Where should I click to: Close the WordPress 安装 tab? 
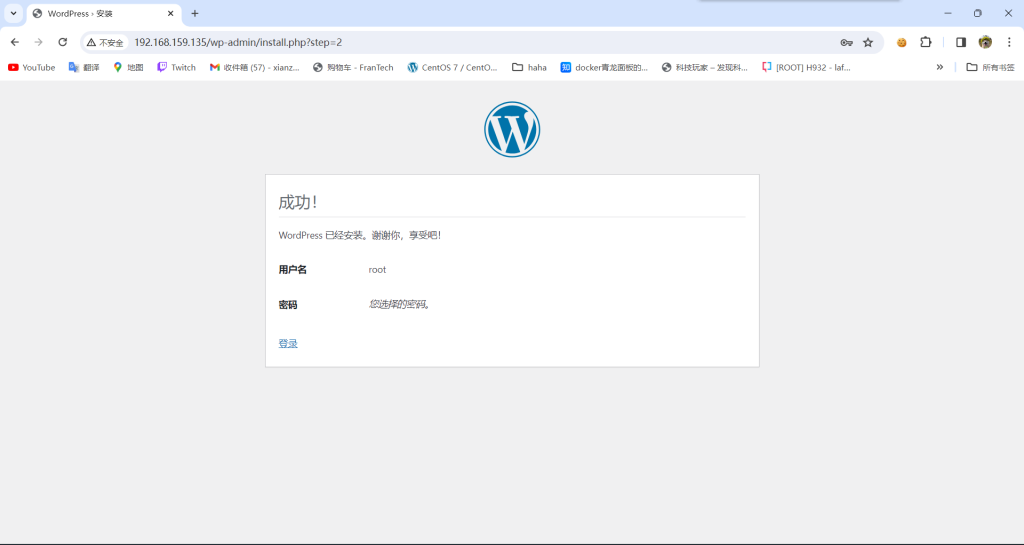pos(171,13)
